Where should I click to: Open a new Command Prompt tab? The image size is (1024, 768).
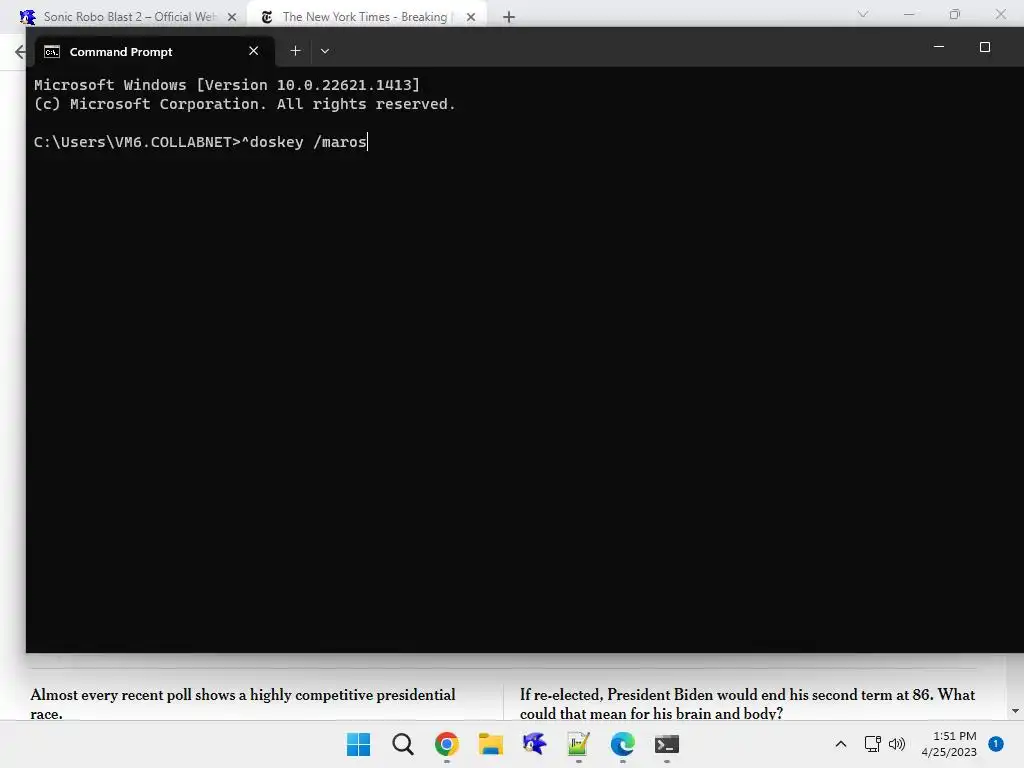pos(295,51)
